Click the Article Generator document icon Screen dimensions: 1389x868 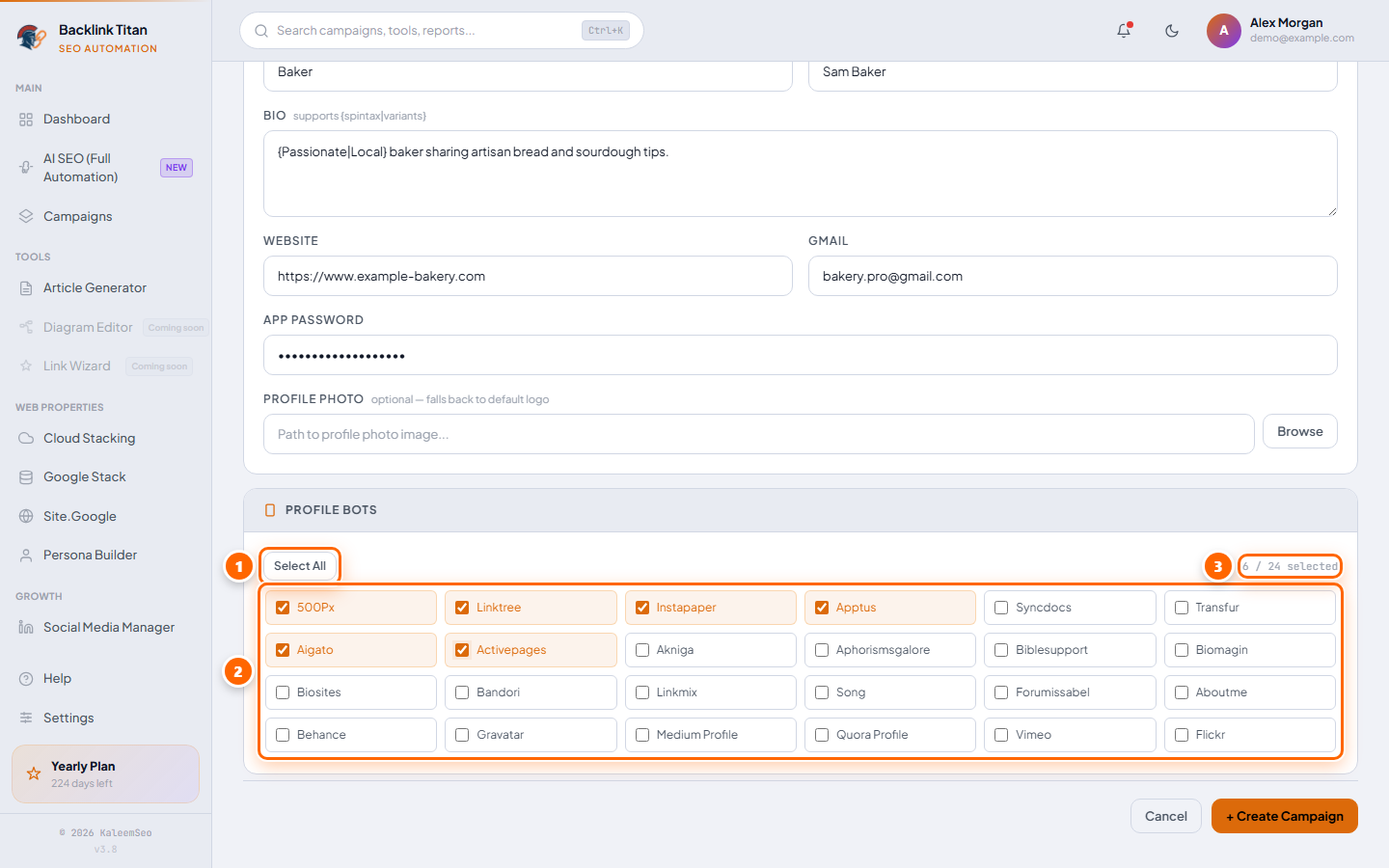[26, 288]
